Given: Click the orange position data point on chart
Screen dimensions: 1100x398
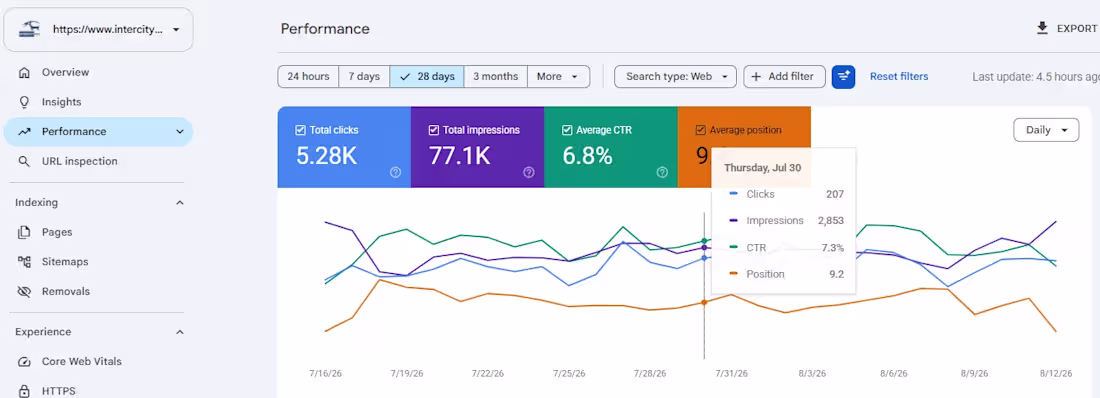Looking at the screenshot, I should 704,303.
